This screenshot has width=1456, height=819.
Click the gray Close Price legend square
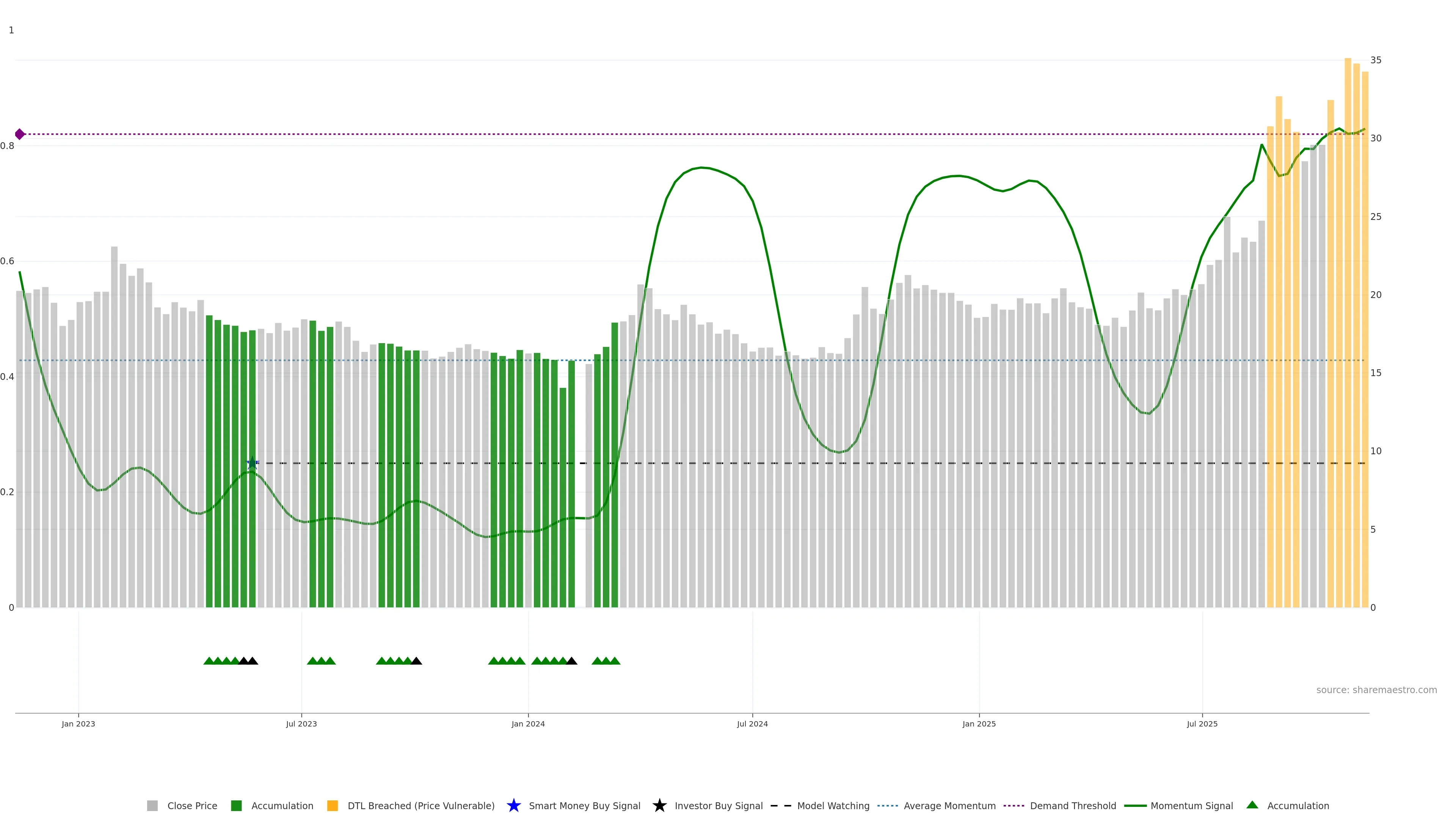tap(152, 805)
